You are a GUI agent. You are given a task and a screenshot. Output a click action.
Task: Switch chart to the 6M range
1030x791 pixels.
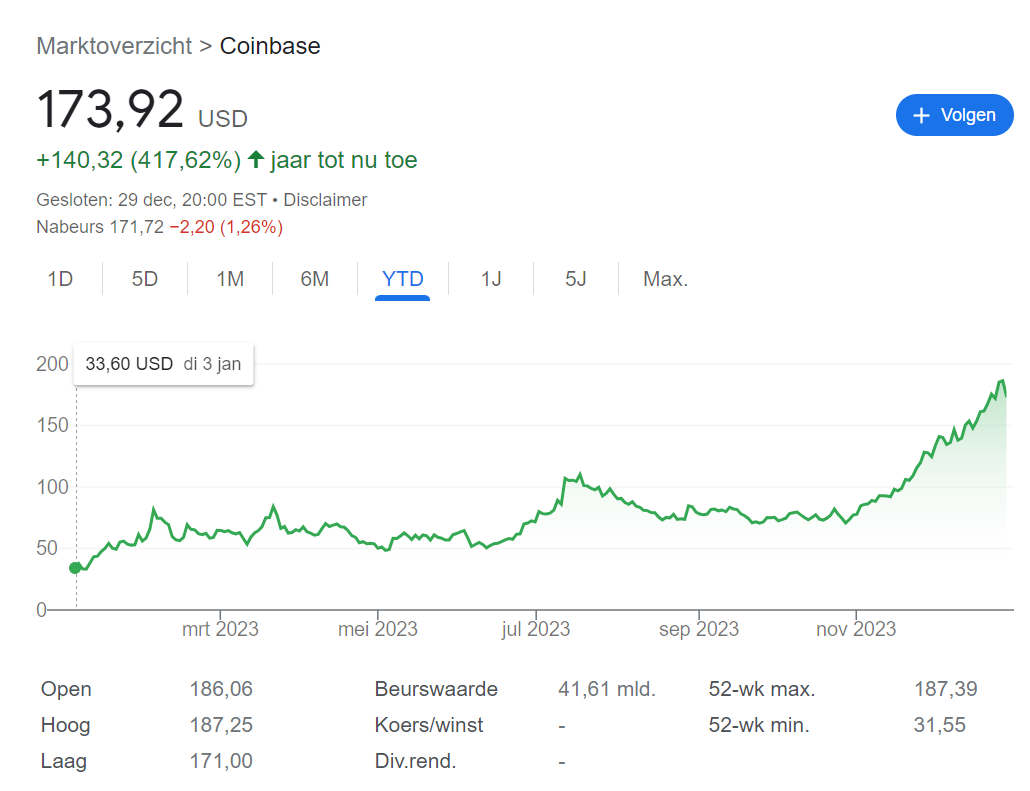click(315, 279)
